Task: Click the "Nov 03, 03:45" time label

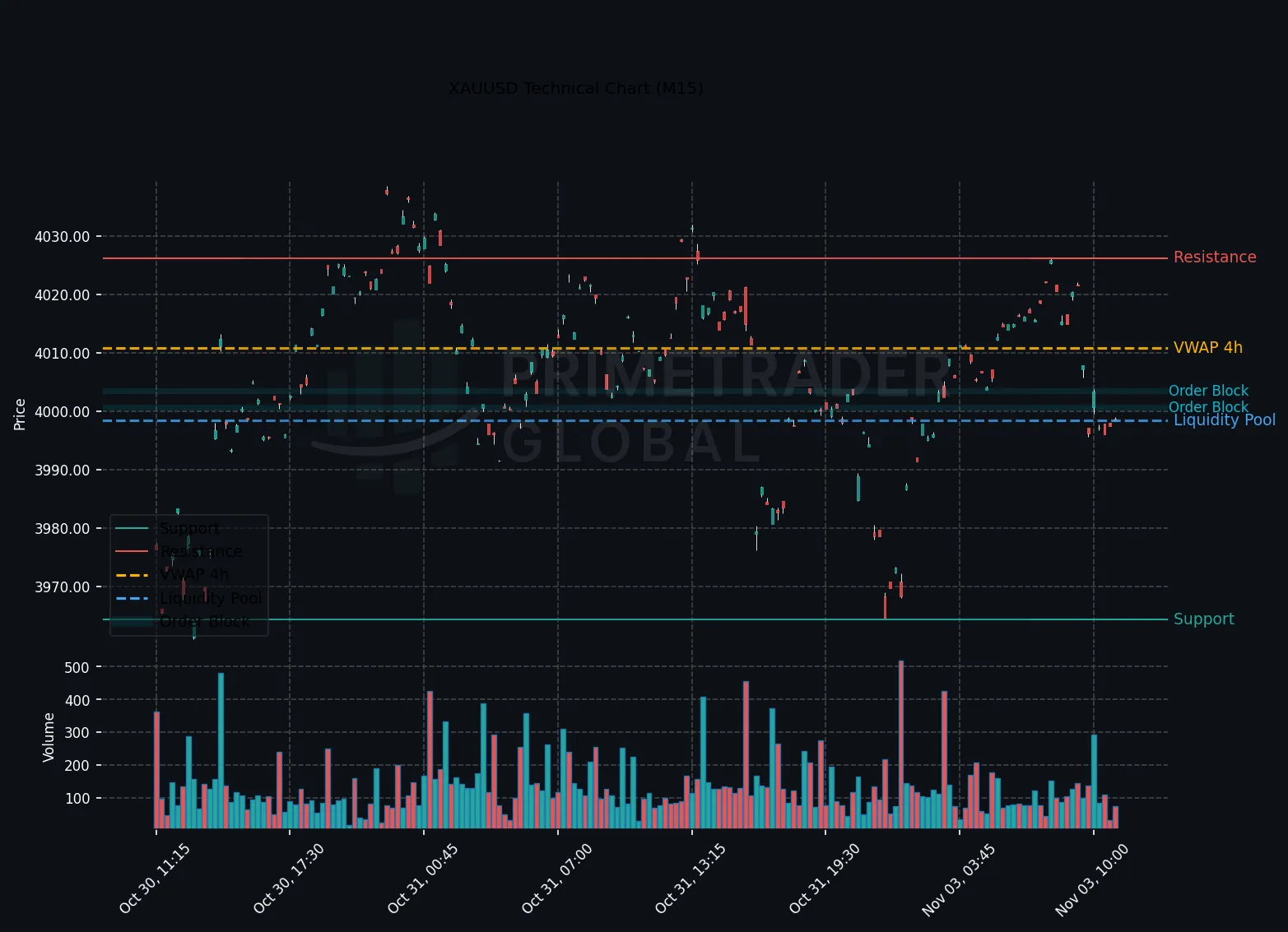Action: 959,879
